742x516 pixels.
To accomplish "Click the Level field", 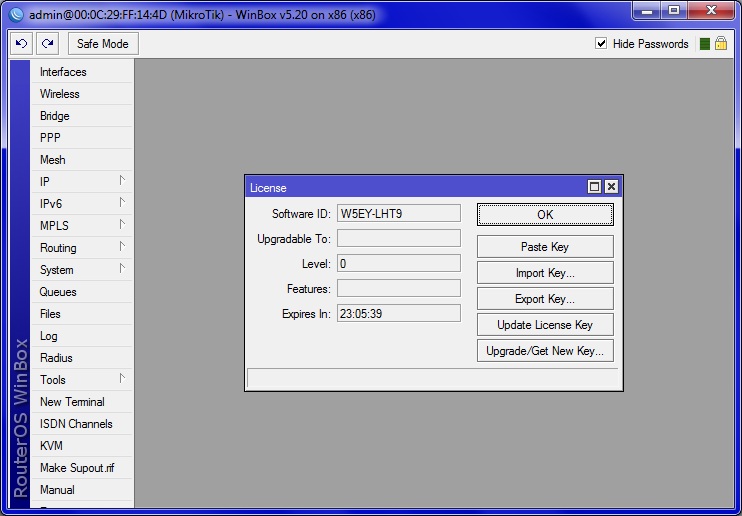I will 398,263.
